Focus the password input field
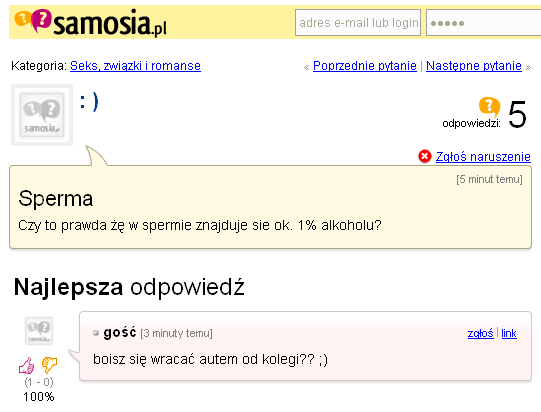The image size is (541, 412). coord(483,23)
